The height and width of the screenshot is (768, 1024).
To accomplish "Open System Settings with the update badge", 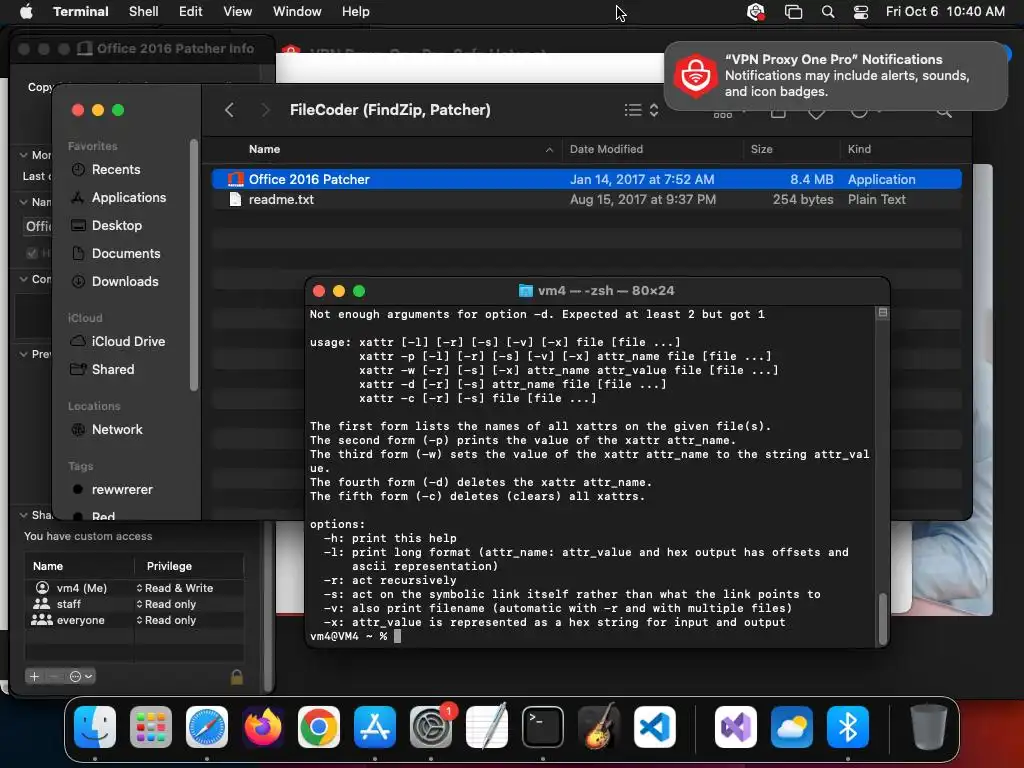I will coord(431,727).
